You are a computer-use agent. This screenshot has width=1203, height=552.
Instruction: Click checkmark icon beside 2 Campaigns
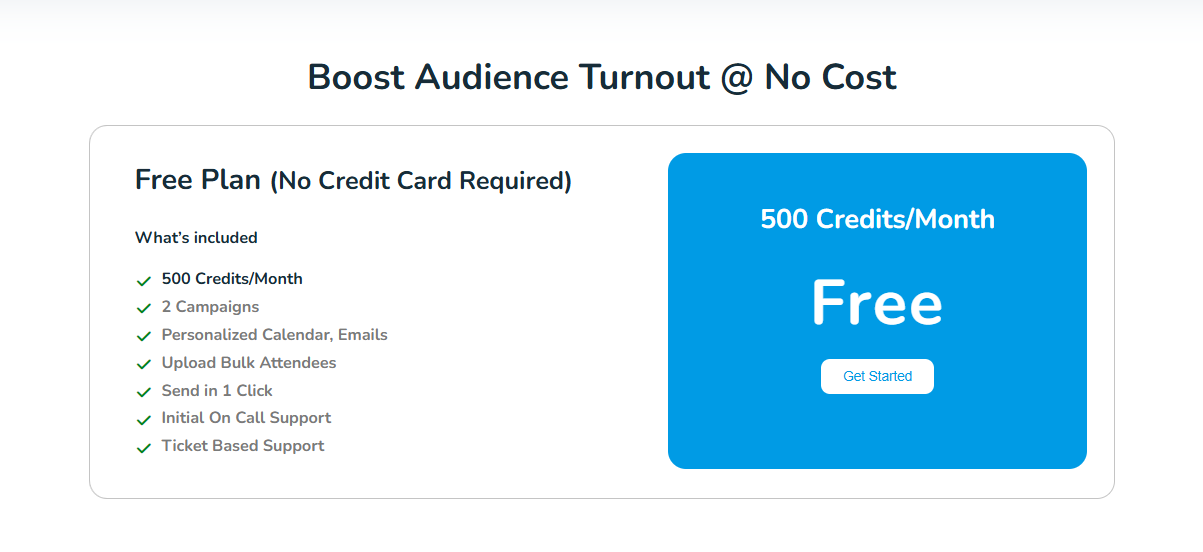tap(144, 309)
